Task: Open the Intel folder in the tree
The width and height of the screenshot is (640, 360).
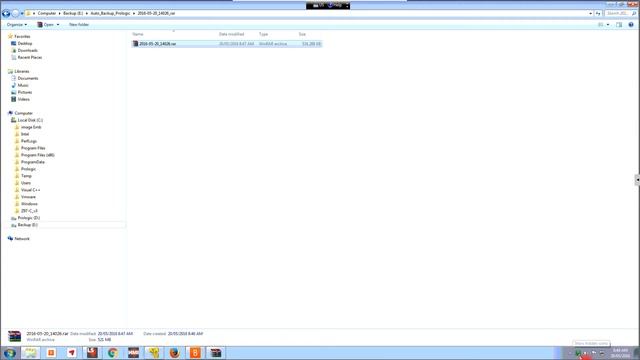Action: coord(25,134)
